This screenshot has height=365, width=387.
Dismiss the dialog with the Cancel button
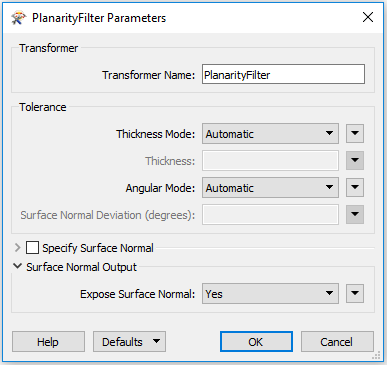point(337,342)
